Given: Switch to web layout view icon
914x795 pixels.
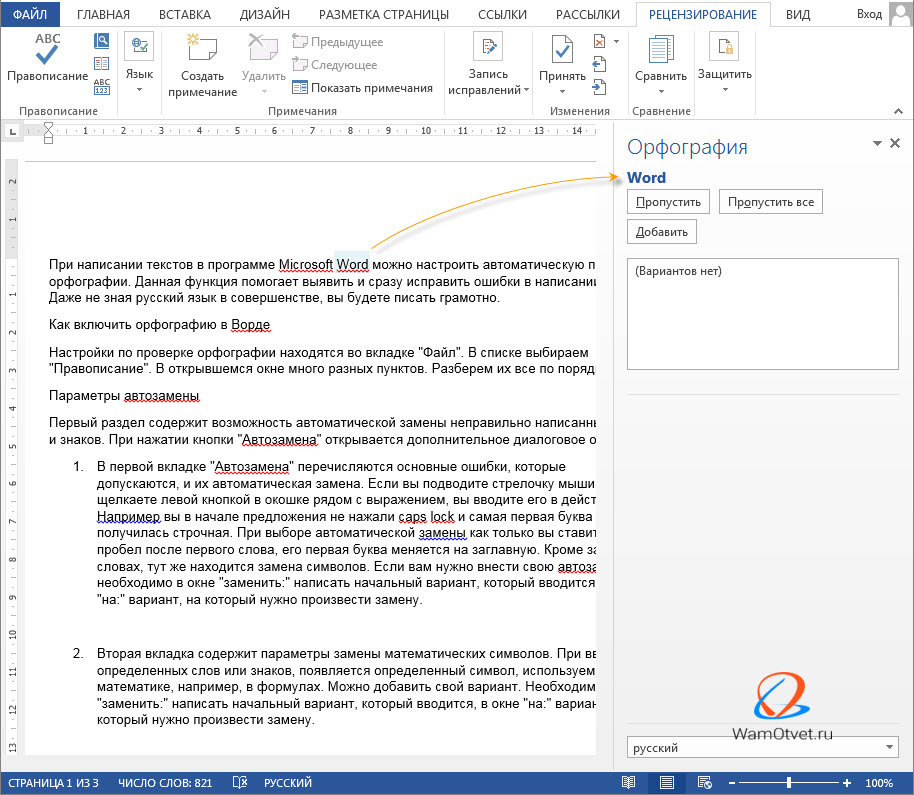Looking at the screenshot, I should click(704, 782).
